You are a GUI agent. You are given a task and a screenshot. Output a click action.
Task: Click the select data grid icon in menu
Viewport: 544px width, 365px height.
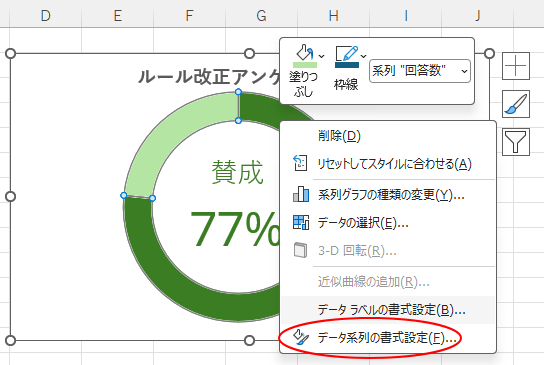[x=301, y=222]
